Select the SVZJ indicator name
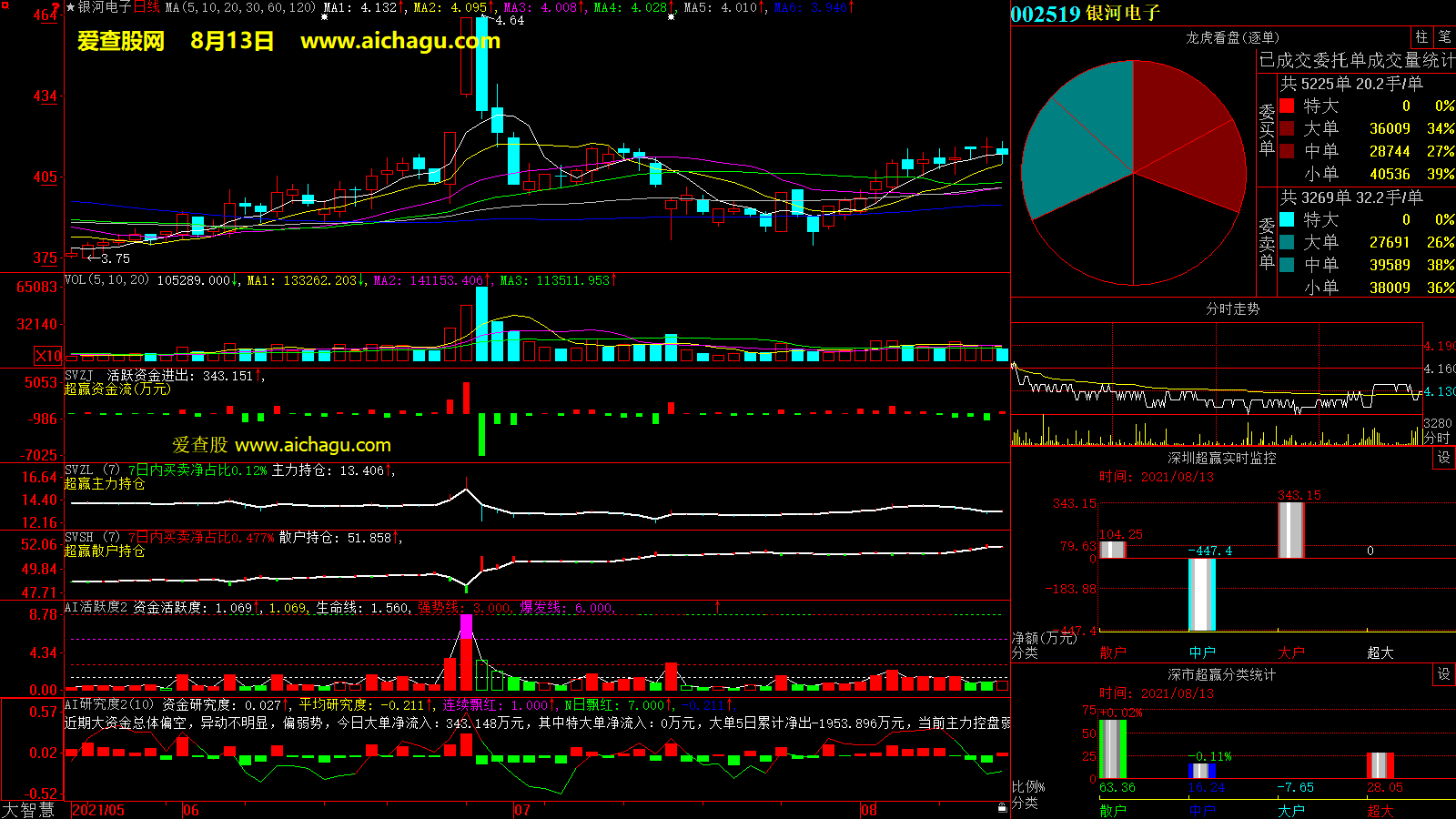The height and width of the screenshot is (819, 1456). (x=79, y=376)
